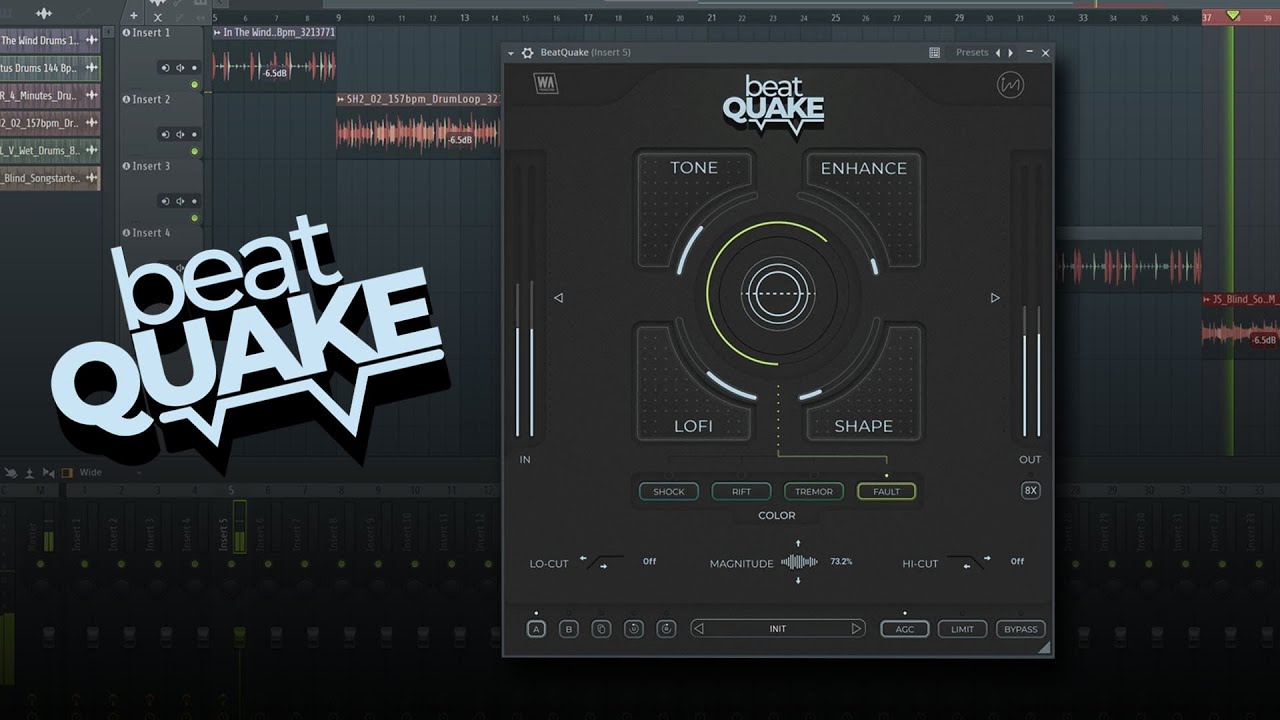Go to previous preset left of INIT

click(699, 629)
